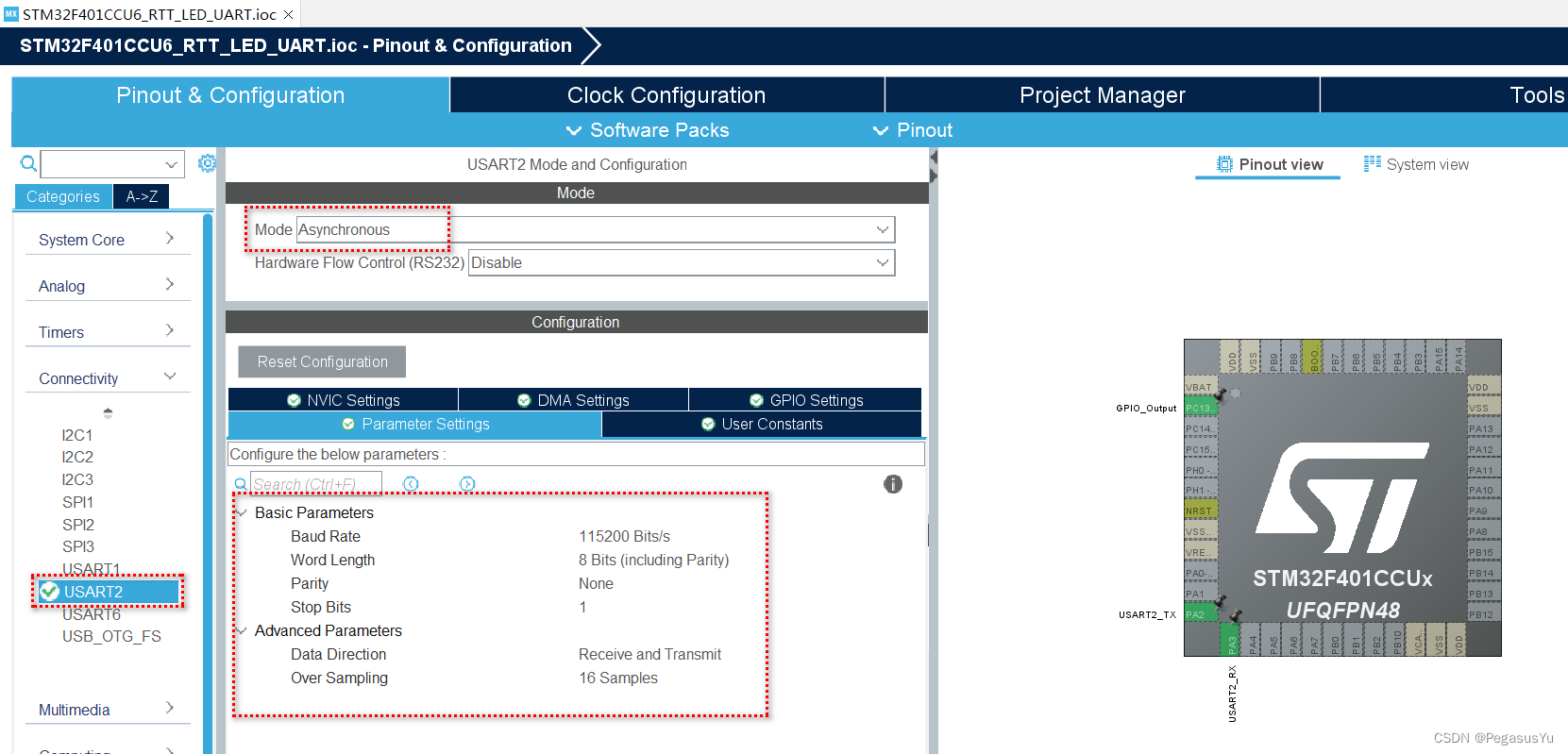The height and width of the screenshot is (754, 1568).
Task: Click the ST logo on the chip
Action: pyautogui.click(x=1342, y=497)
